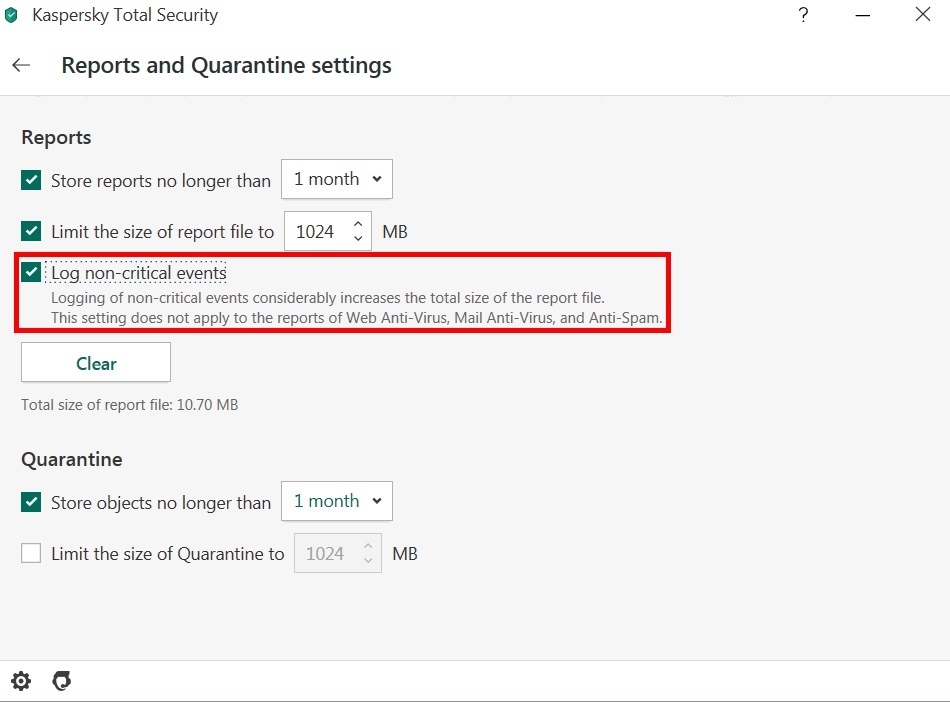Increase report file size with up arrow

[x=358, y=224]
